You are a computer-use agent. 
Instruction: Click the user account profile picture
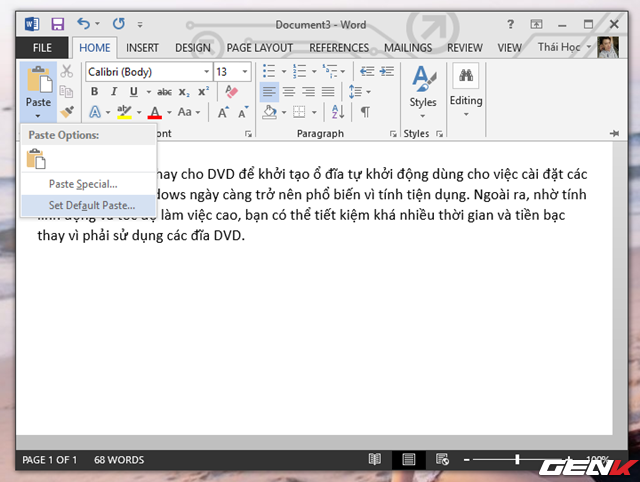click(x=608, y=47)
